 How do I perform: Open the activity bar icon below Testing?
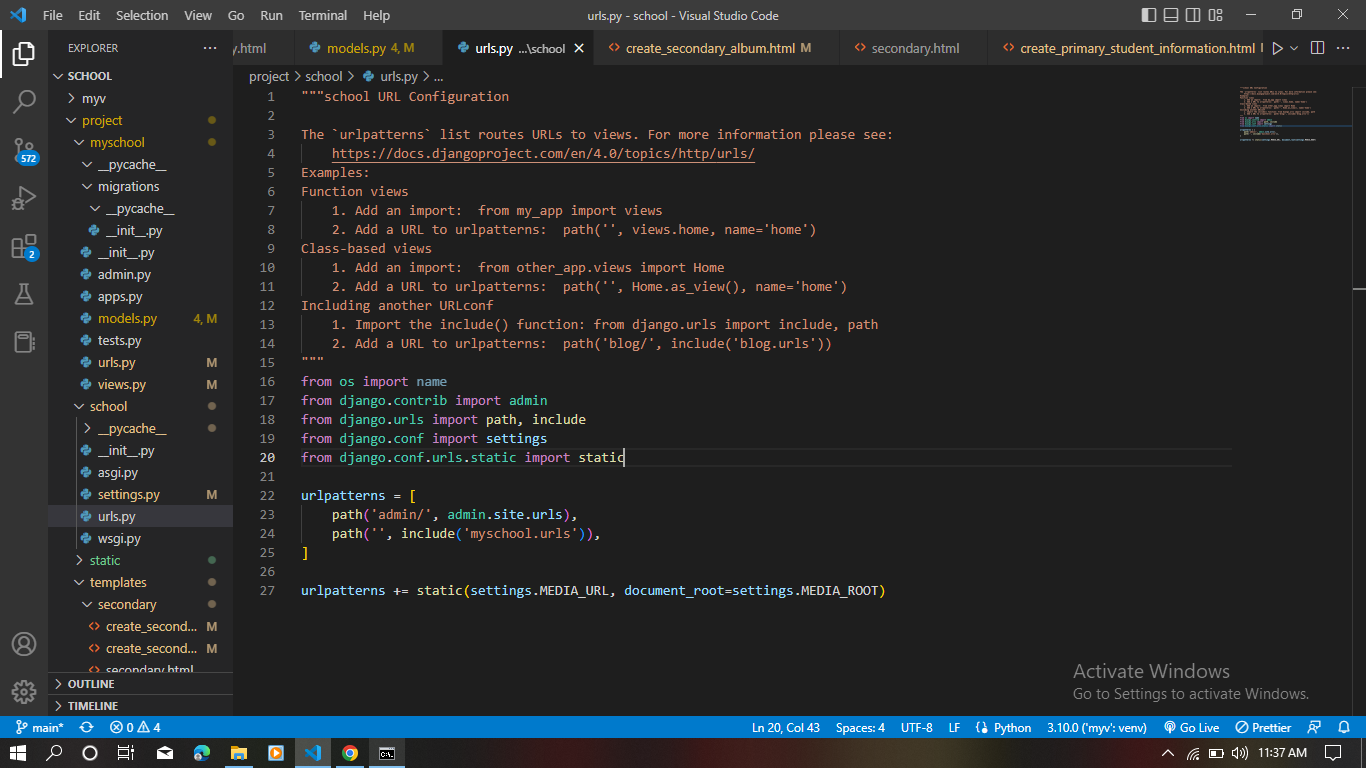coord(24,342)
